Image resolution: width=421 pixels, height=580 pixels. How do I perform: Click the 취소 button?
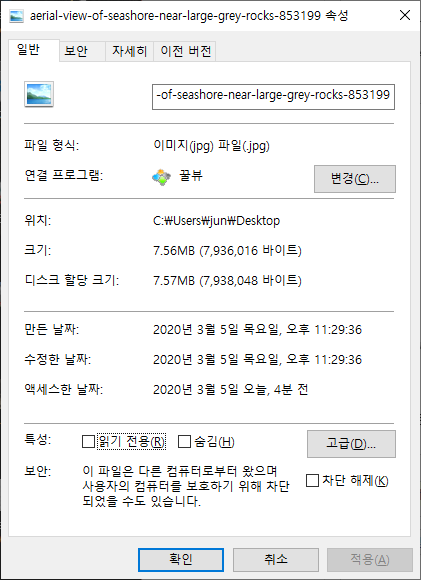276,559
